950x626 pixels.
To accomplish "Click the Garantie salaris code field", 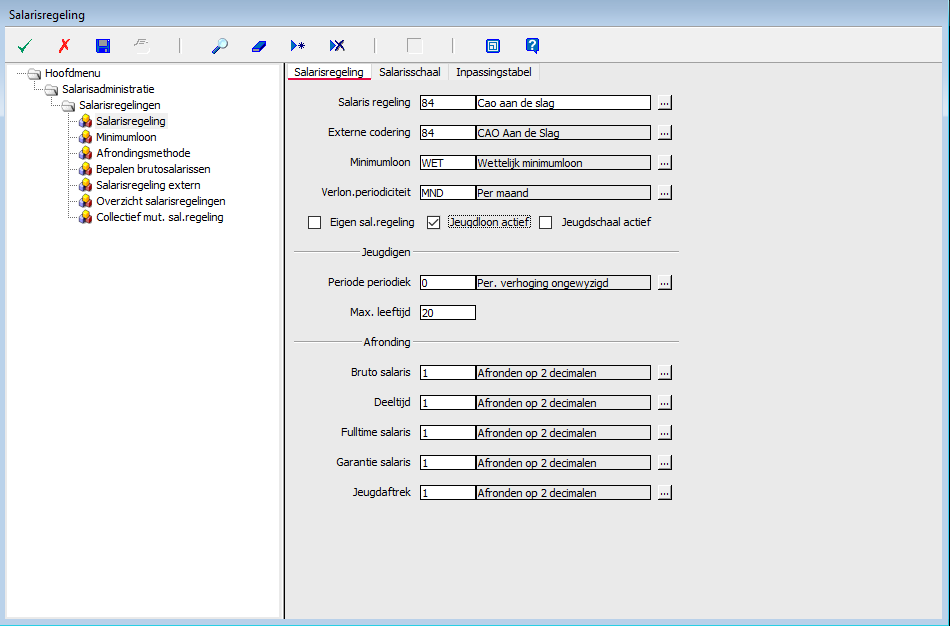I will click(448, 462).
